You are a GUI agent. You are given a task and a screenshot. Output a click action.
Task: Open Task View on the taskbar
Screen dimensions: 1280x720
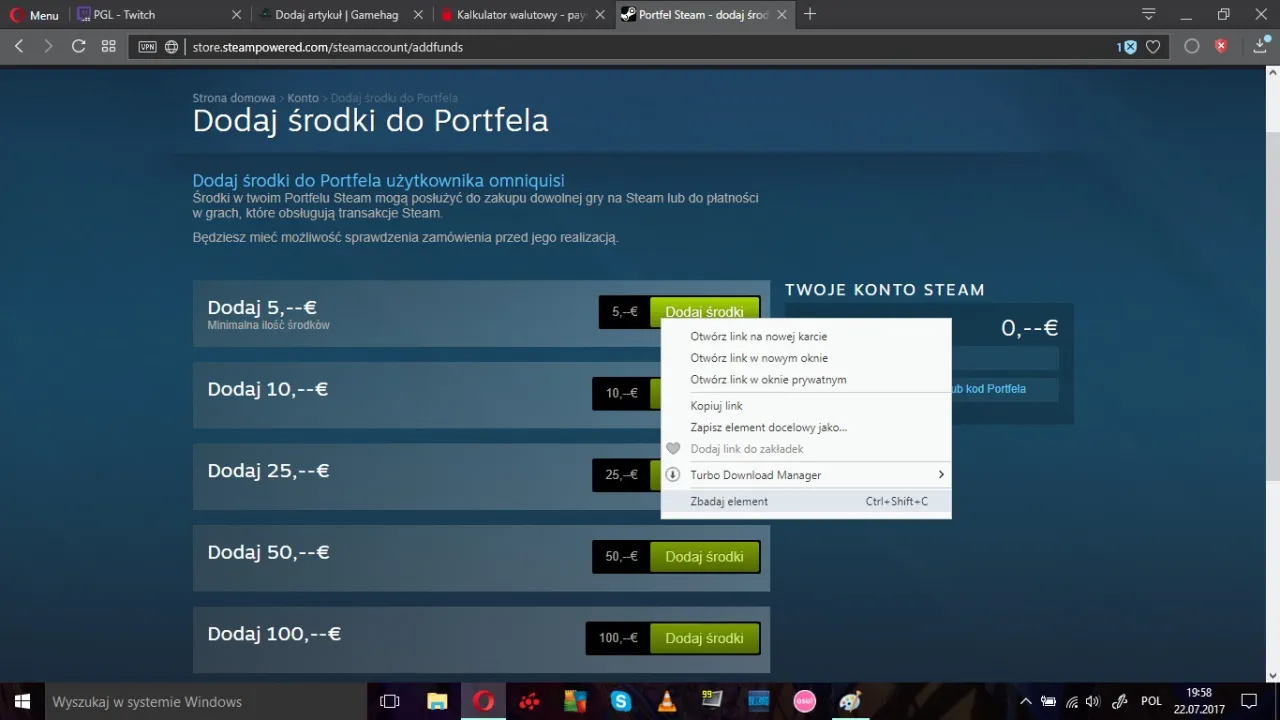(x=390, y=702)
